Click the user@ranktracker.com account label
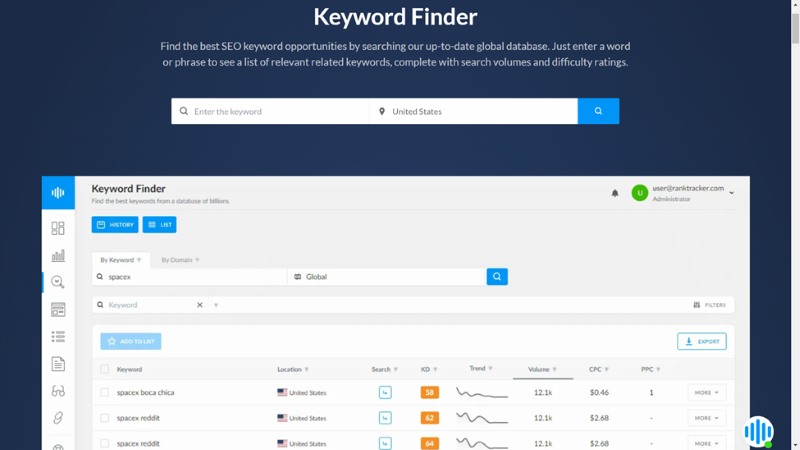This screenshot has height=450, width=800. 688,188
